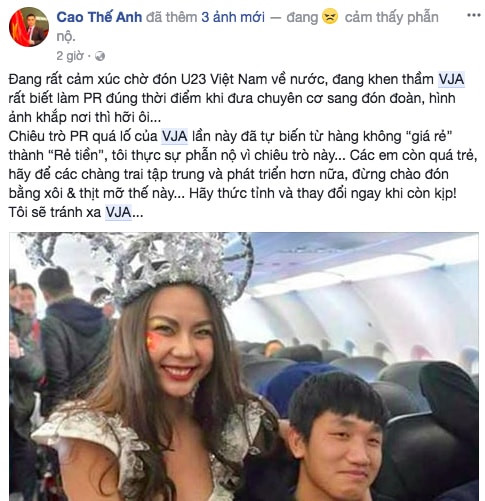Click VJA tag after "quá lố của"
The image size is (485, 501).
point(175,136)
